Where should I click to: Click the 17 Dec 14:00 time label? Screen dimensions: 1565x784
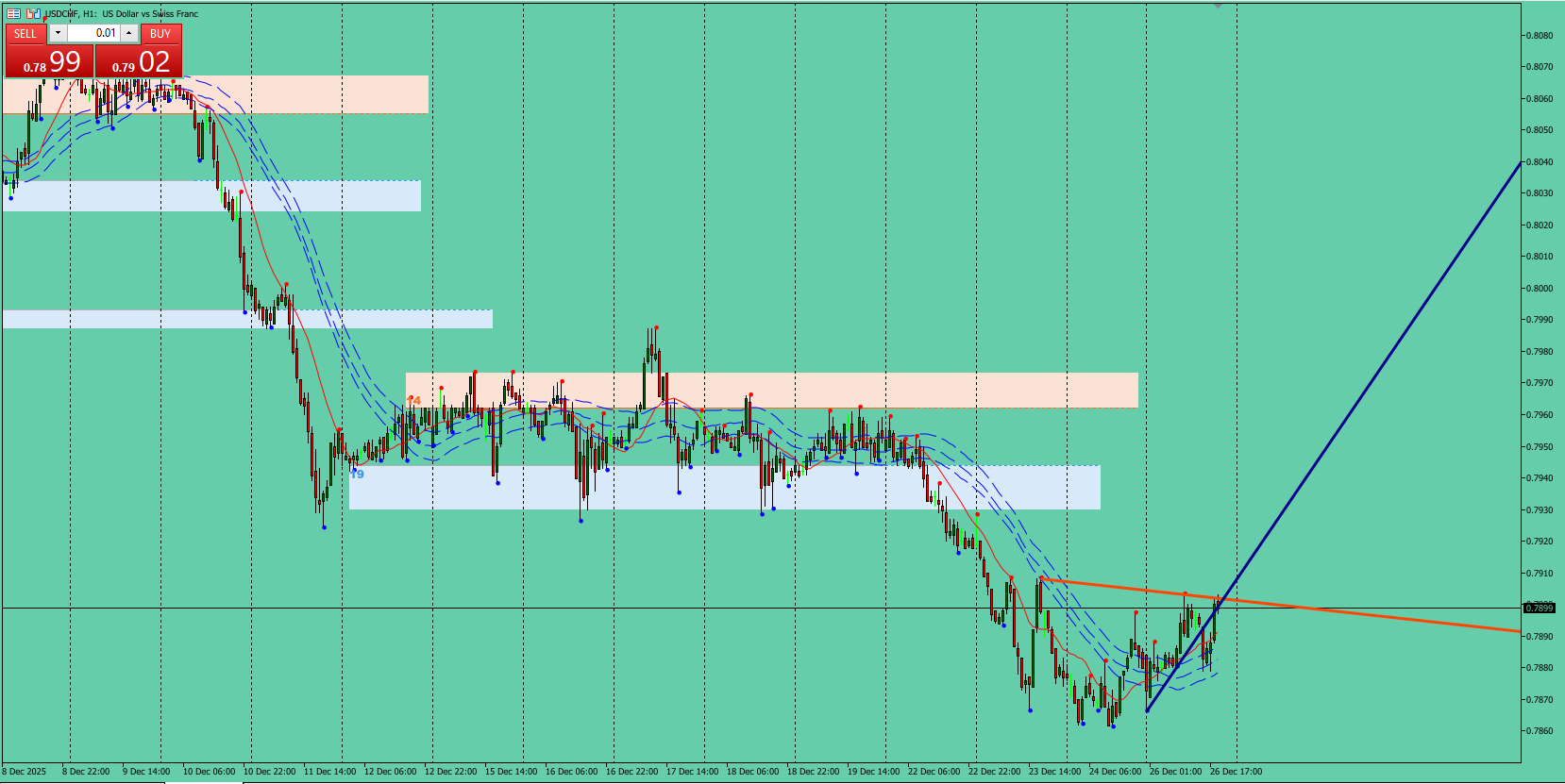(693, 772)
